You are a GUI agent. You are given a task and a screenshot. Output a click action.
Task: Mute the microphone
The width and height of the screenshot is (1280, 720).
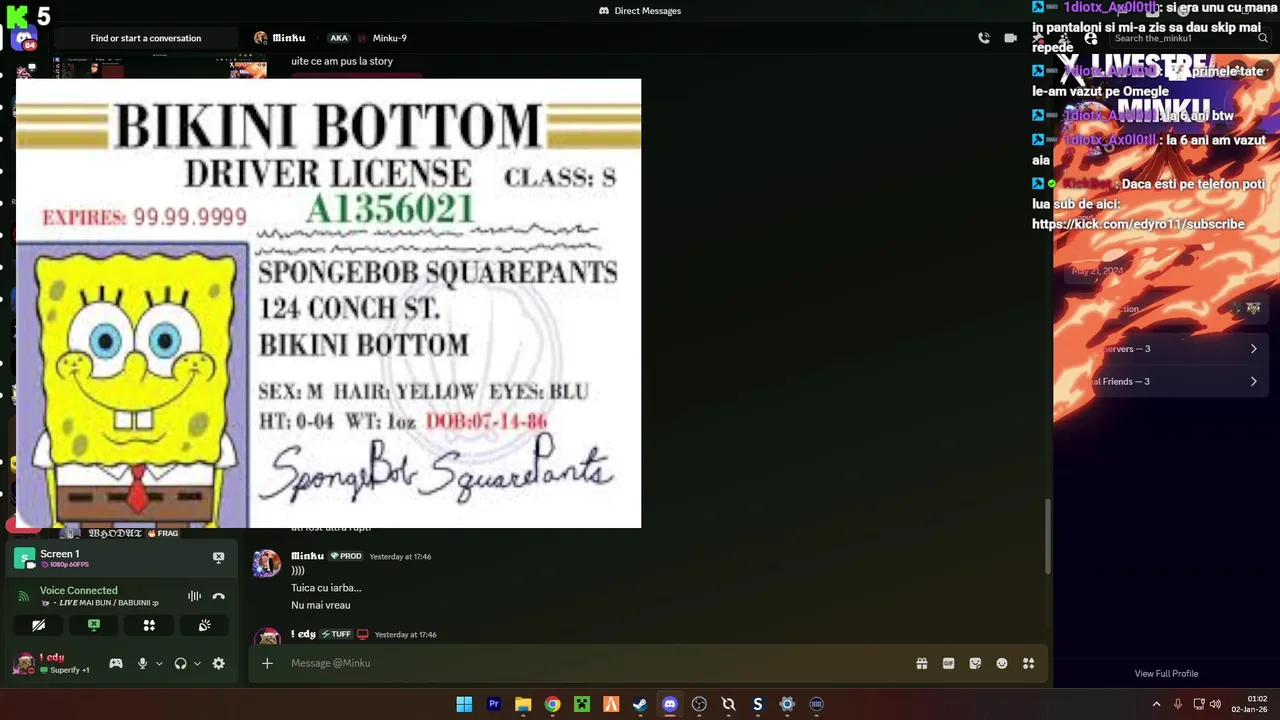[x=142, y=663]
